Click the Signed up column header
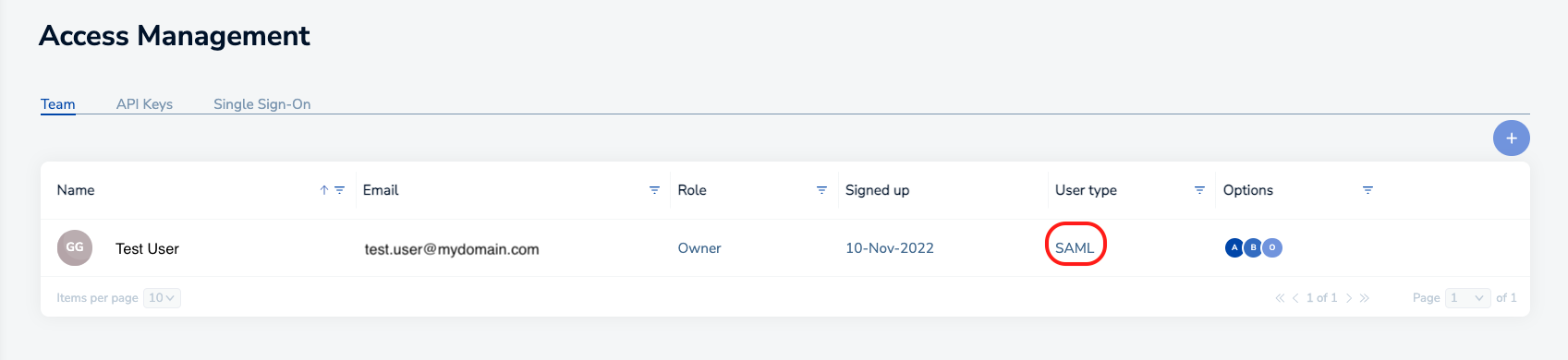Image resolution: width=1568 pixels, height=360 pixels. [x=877, y=190]
